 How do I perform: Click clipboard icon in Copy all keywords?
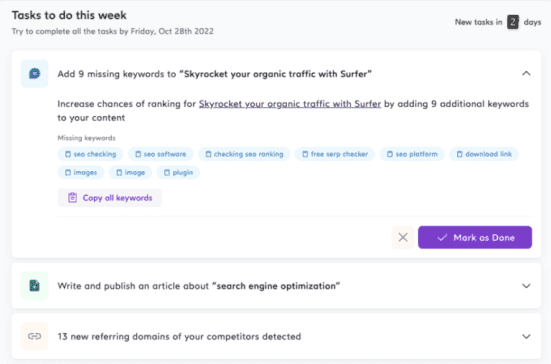click(x=72, y=198)
